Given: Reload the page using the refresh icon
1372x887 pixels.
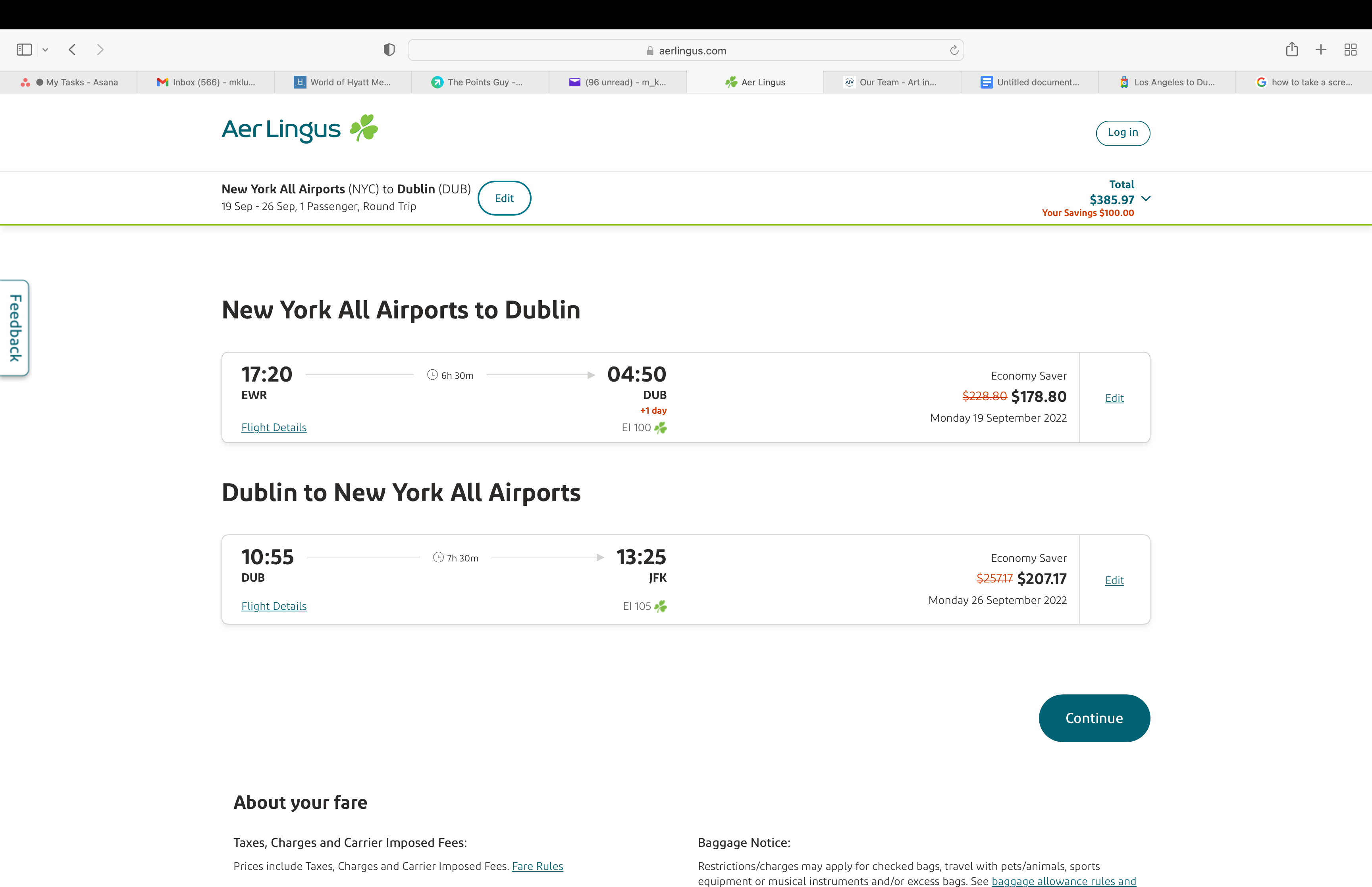Looking at the screenshot, I should [954, 50].
